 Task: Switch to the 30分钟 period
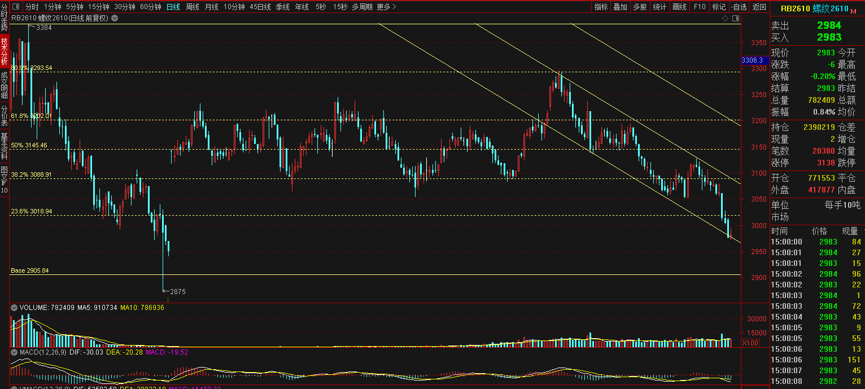[125, 7]
